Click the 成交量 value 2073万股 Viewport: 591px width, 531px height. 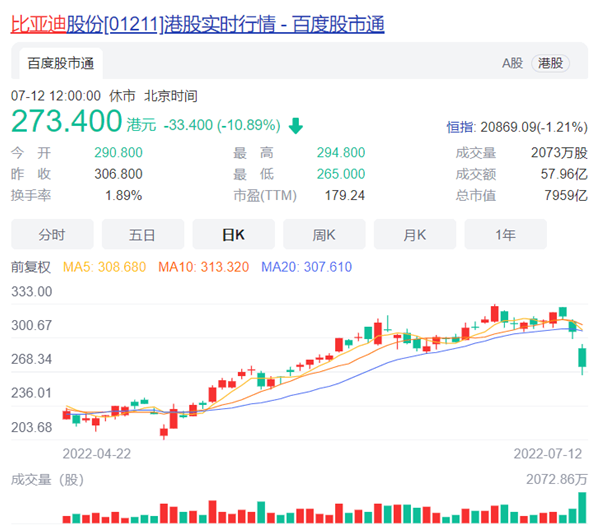click(x=559, y=153)
